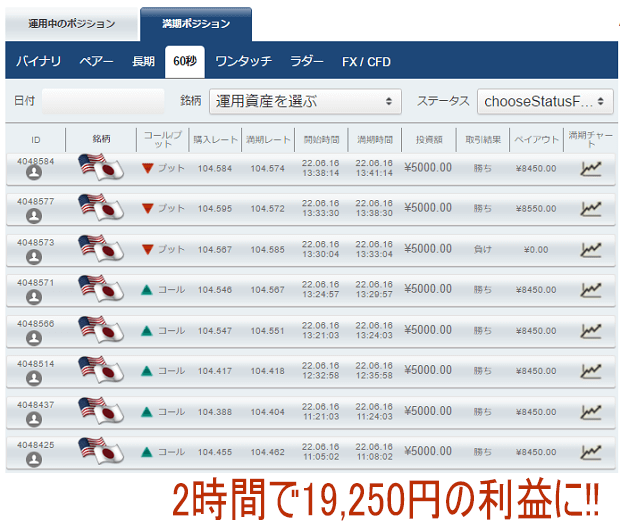This screenshot has width=620, height=525.
Task: Click the 銘柄 column header
Action: tap(101, 139)
